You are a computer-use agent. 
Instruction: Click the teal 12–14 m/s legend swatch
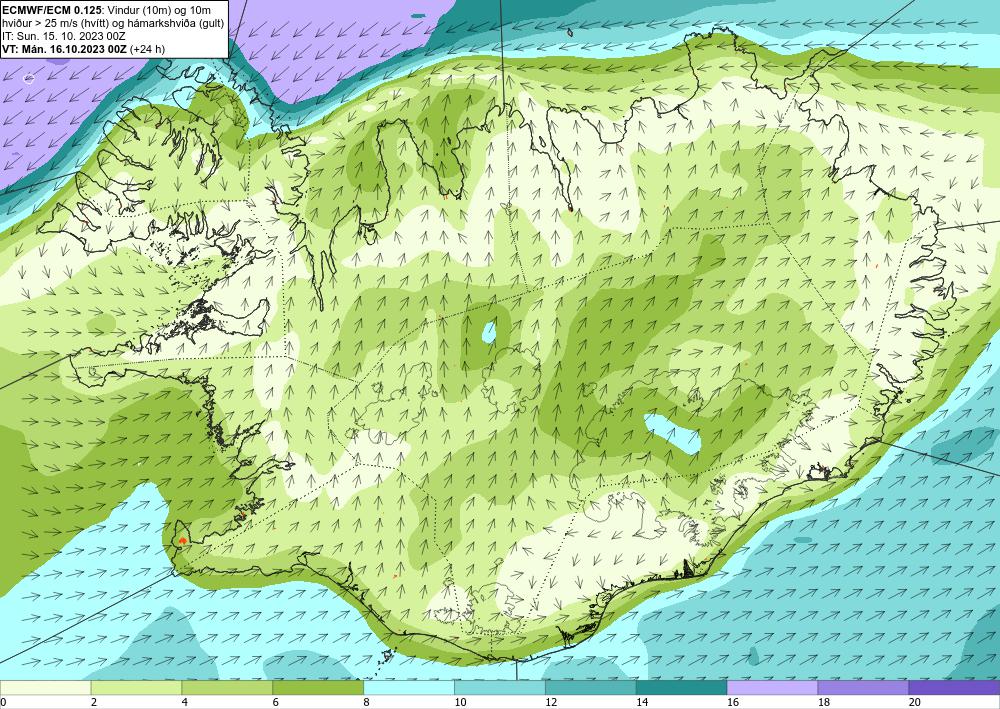(591, 688)
